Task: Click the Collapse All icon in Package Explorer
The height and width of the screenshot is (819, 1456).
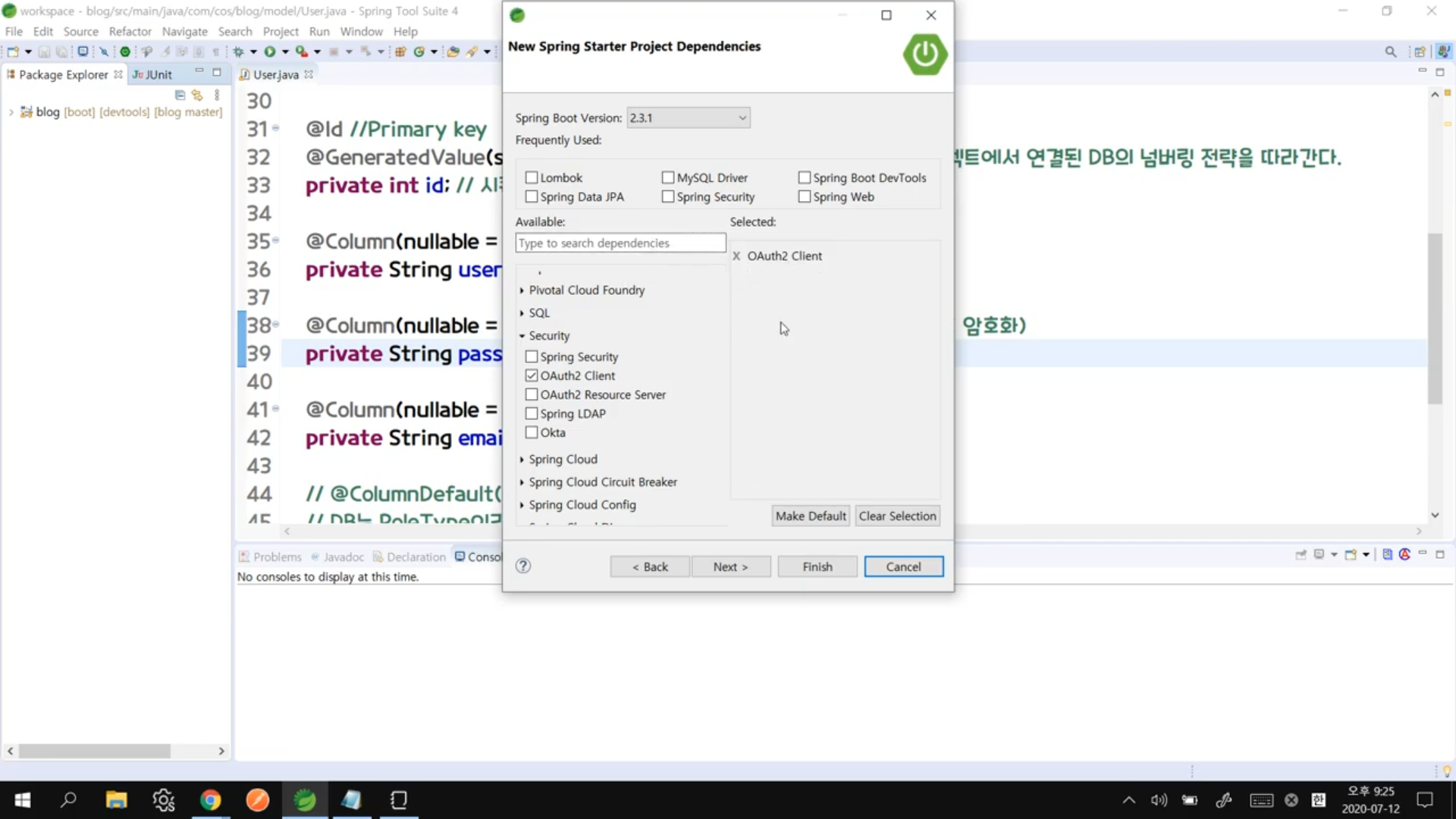Action: [180, 96]
